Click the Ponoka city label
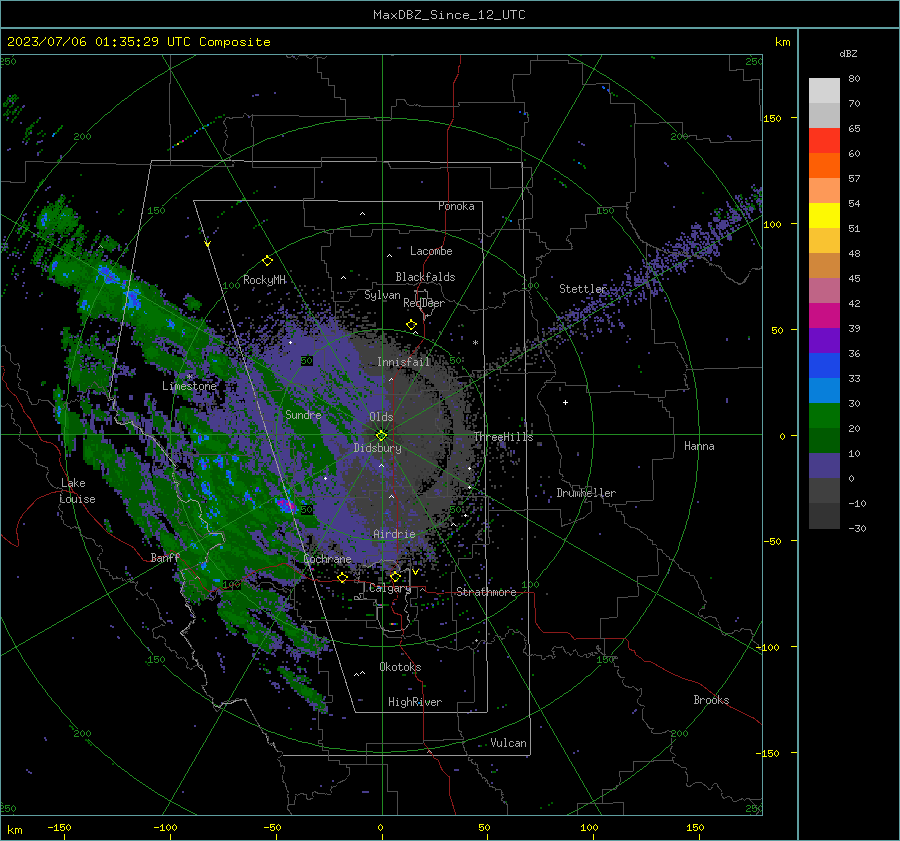 pos(456,206)
